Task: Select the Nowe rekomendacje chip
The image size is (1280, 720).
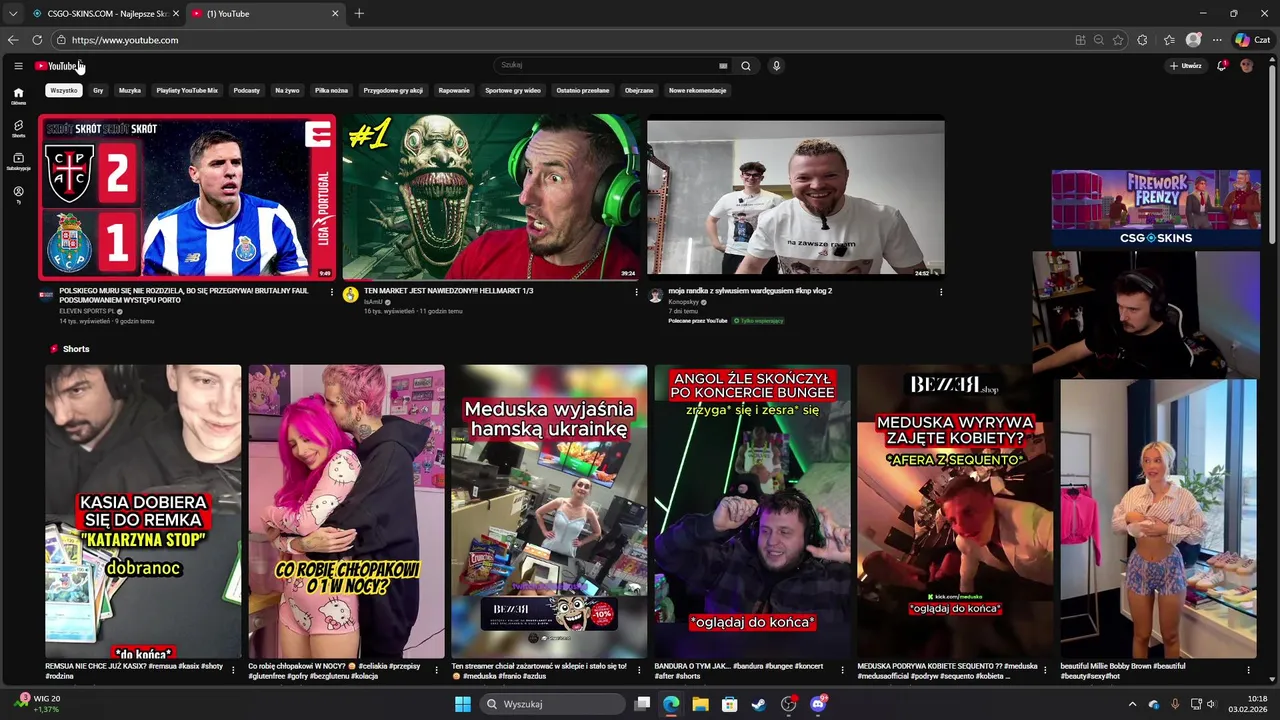Action: (x=698, y=90)
